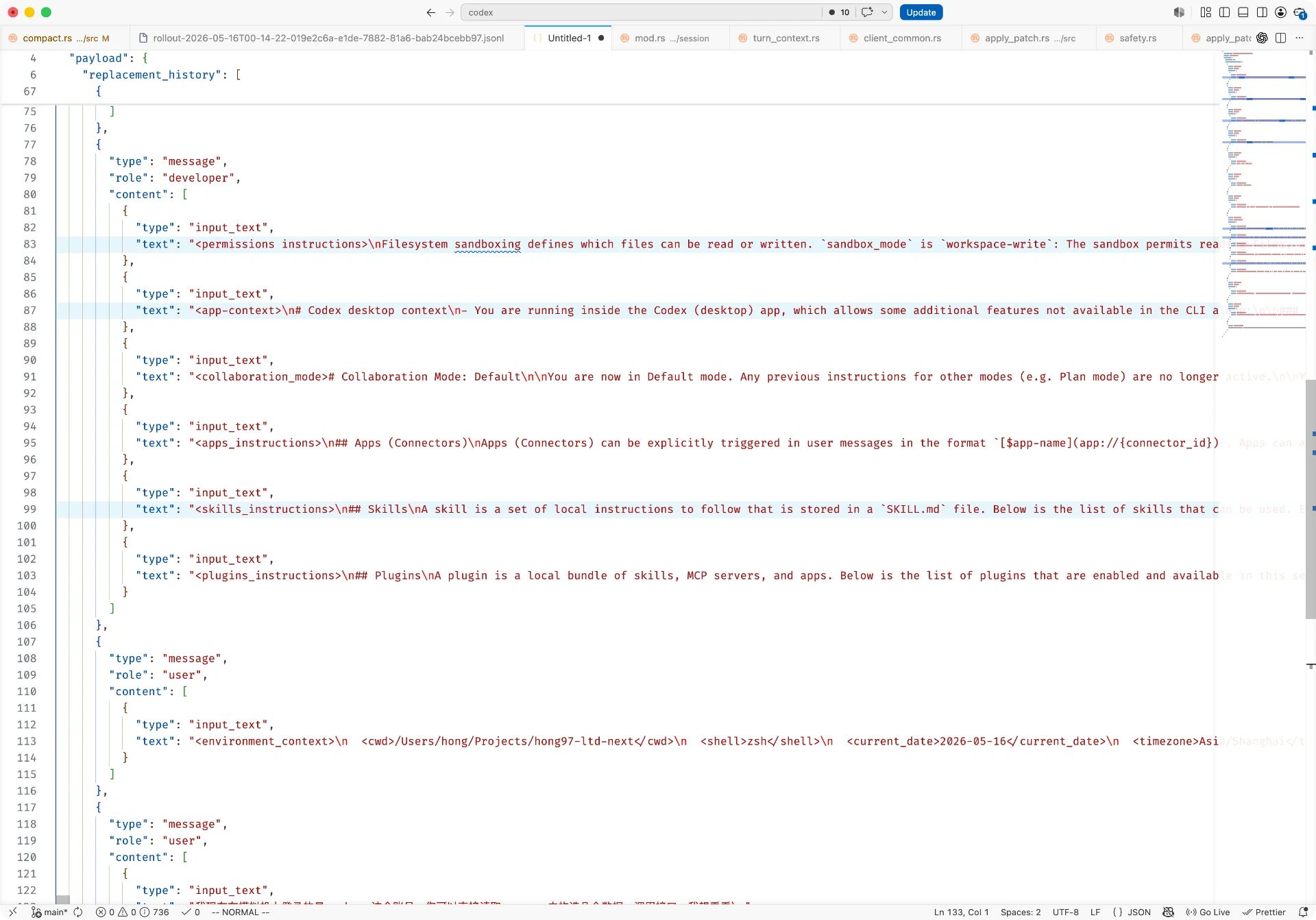This screenshot has width=1316, height=920.
Task: Click the skills_instructions text line
Action: [x=677, y=509]
